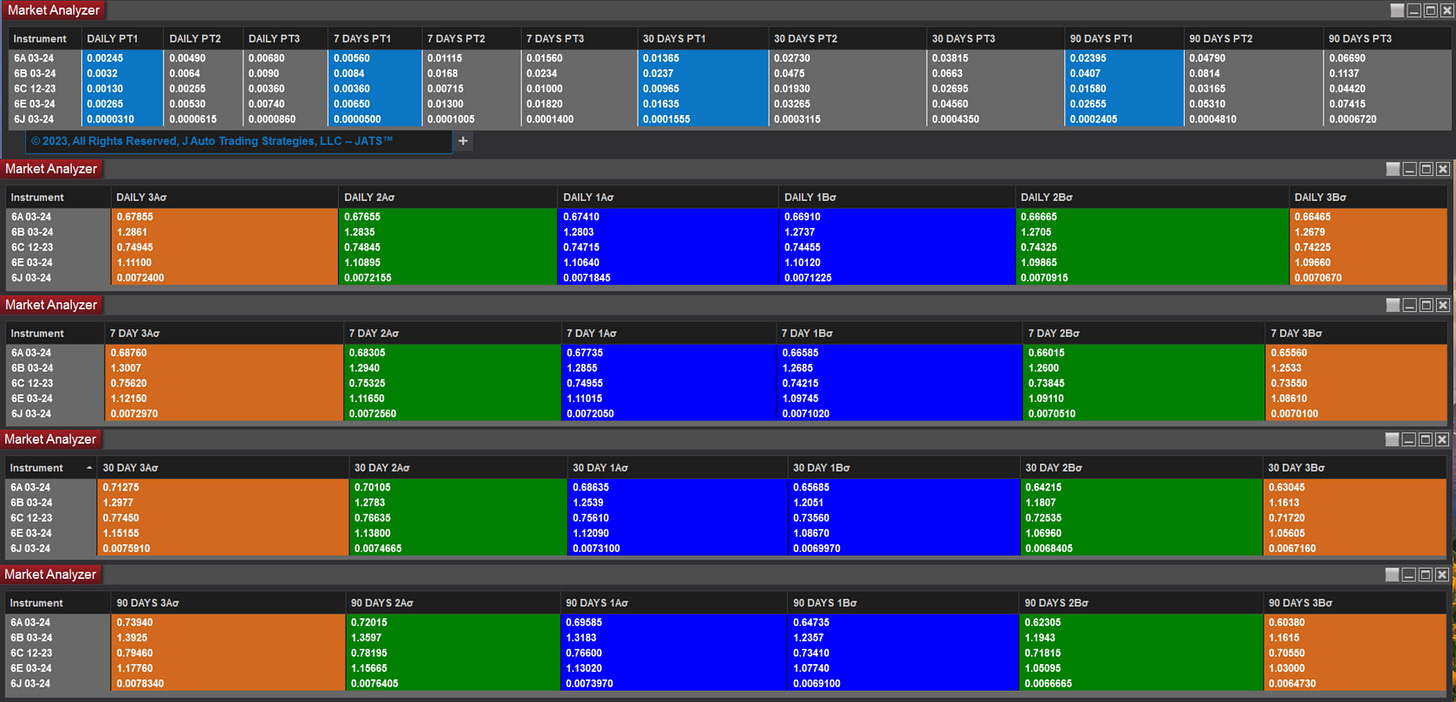Viewport: 1456px width, 702px height.
Task: Click the orange 0.67855 cell under DAILY 3Aσ
Action: pos(224,216)
